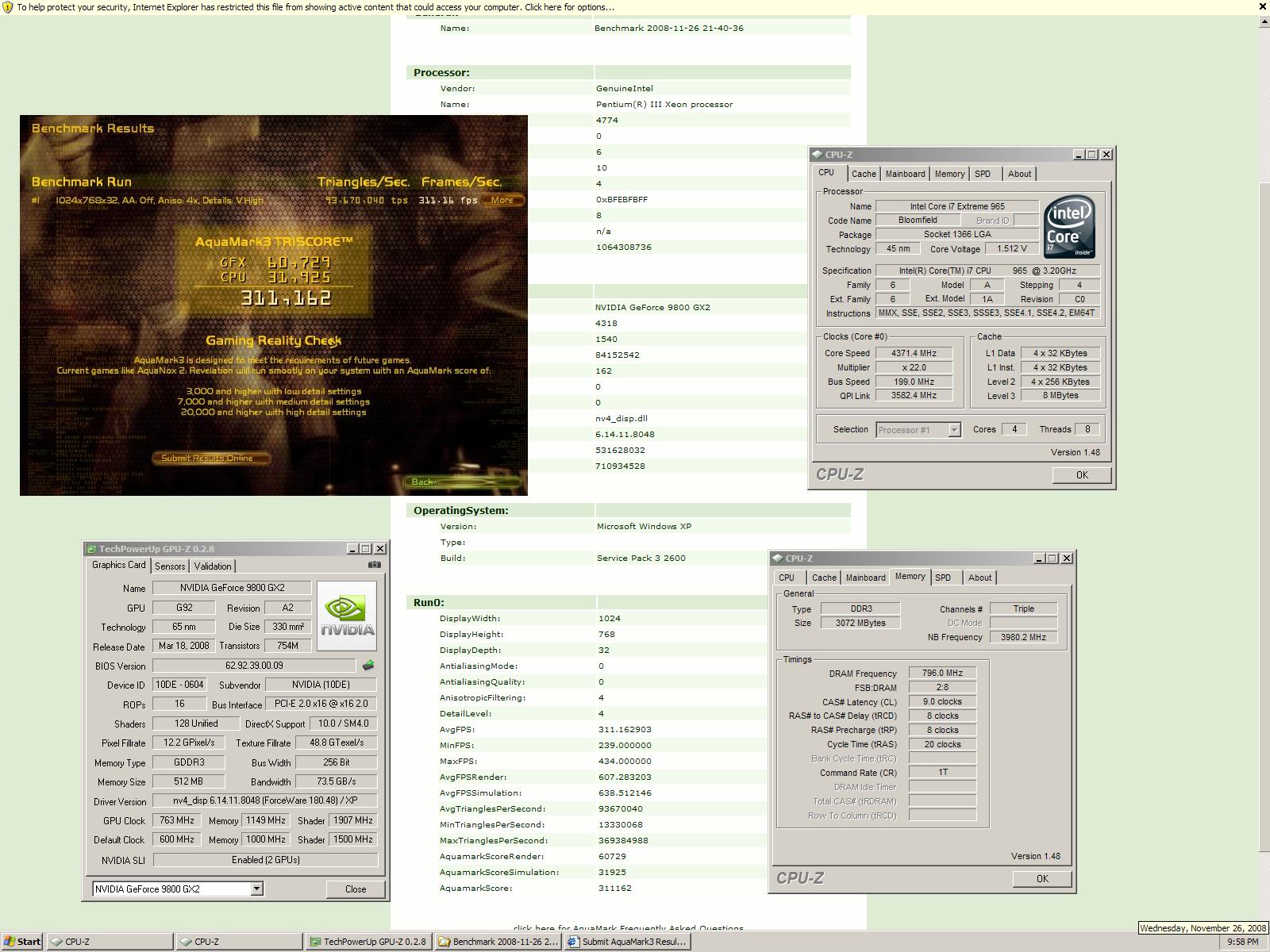Click the NB Frequency 3980.2 MHz field
The height and width of the screenshot is (952, 1270).
1023,637
